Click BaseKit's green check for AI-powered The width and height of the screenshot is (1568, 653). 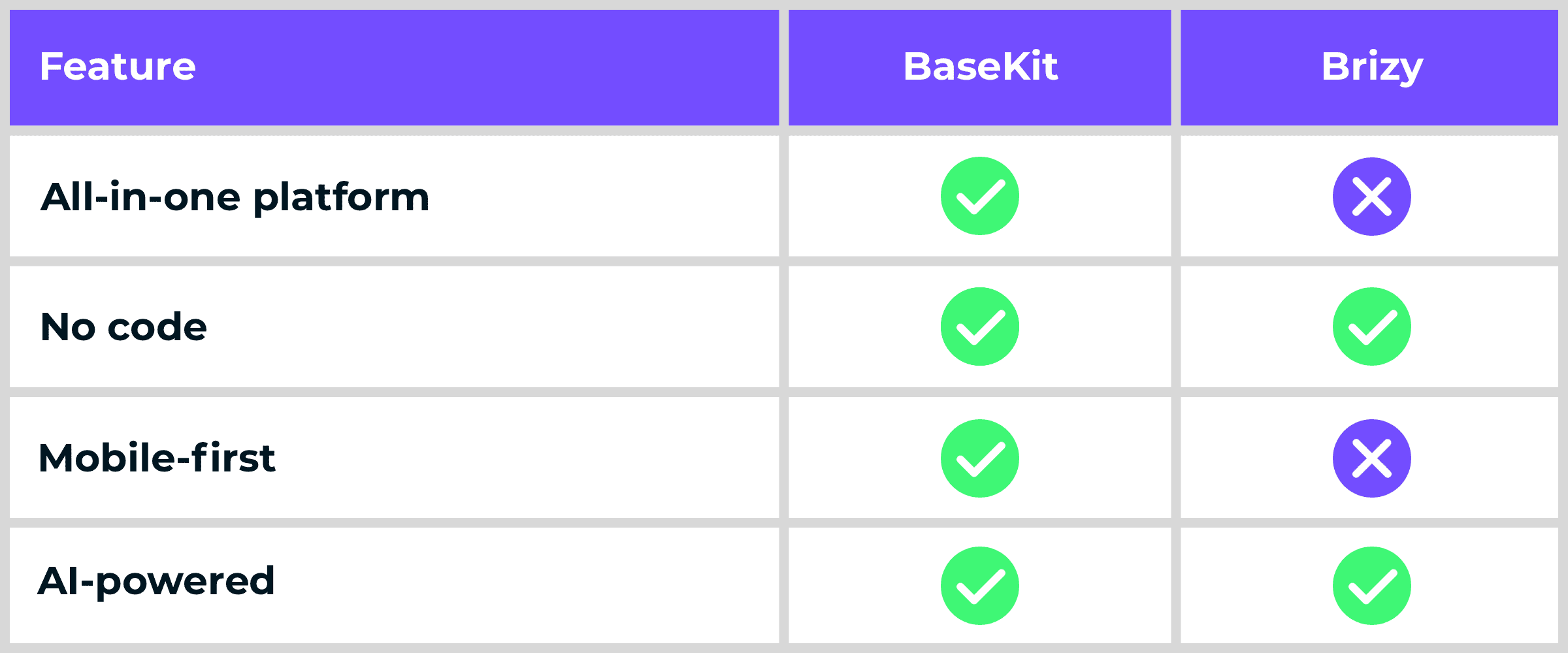pos(979,586)
